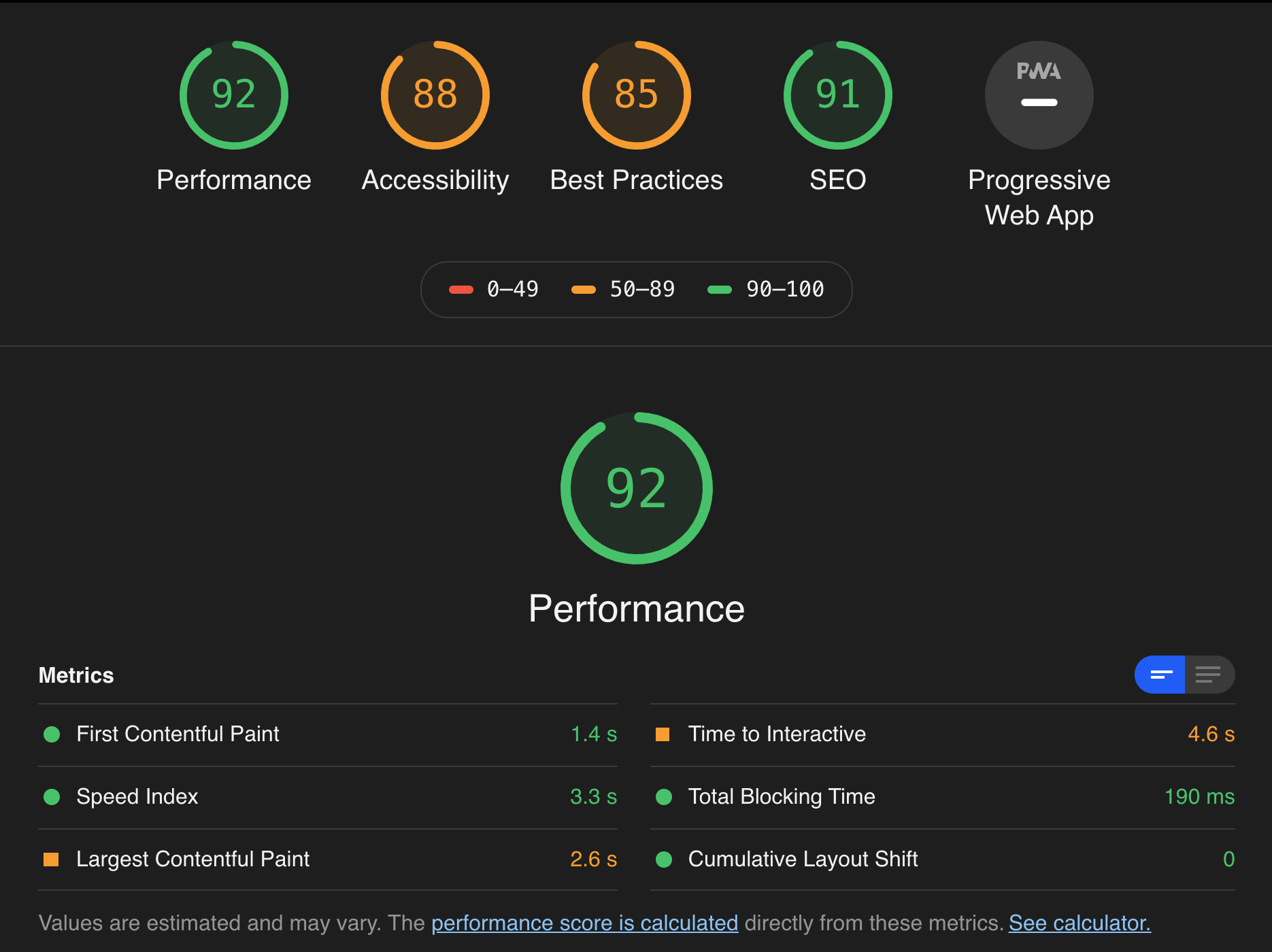1272x952 pixels.
Task: Switch metrics to expanded description view
Action: (x=1209, y=675)
